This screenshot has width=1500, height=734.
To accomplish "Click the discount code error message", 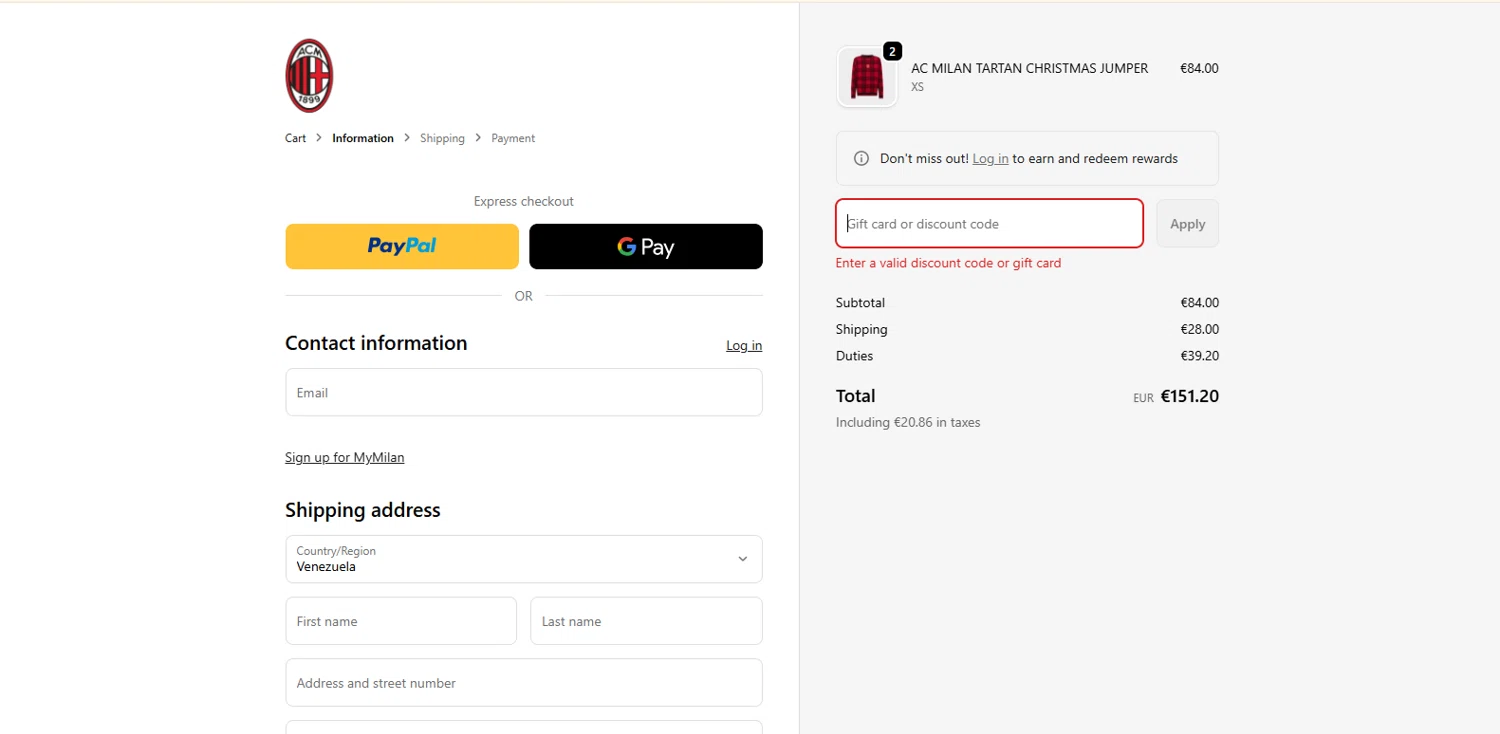I will 948,263.
